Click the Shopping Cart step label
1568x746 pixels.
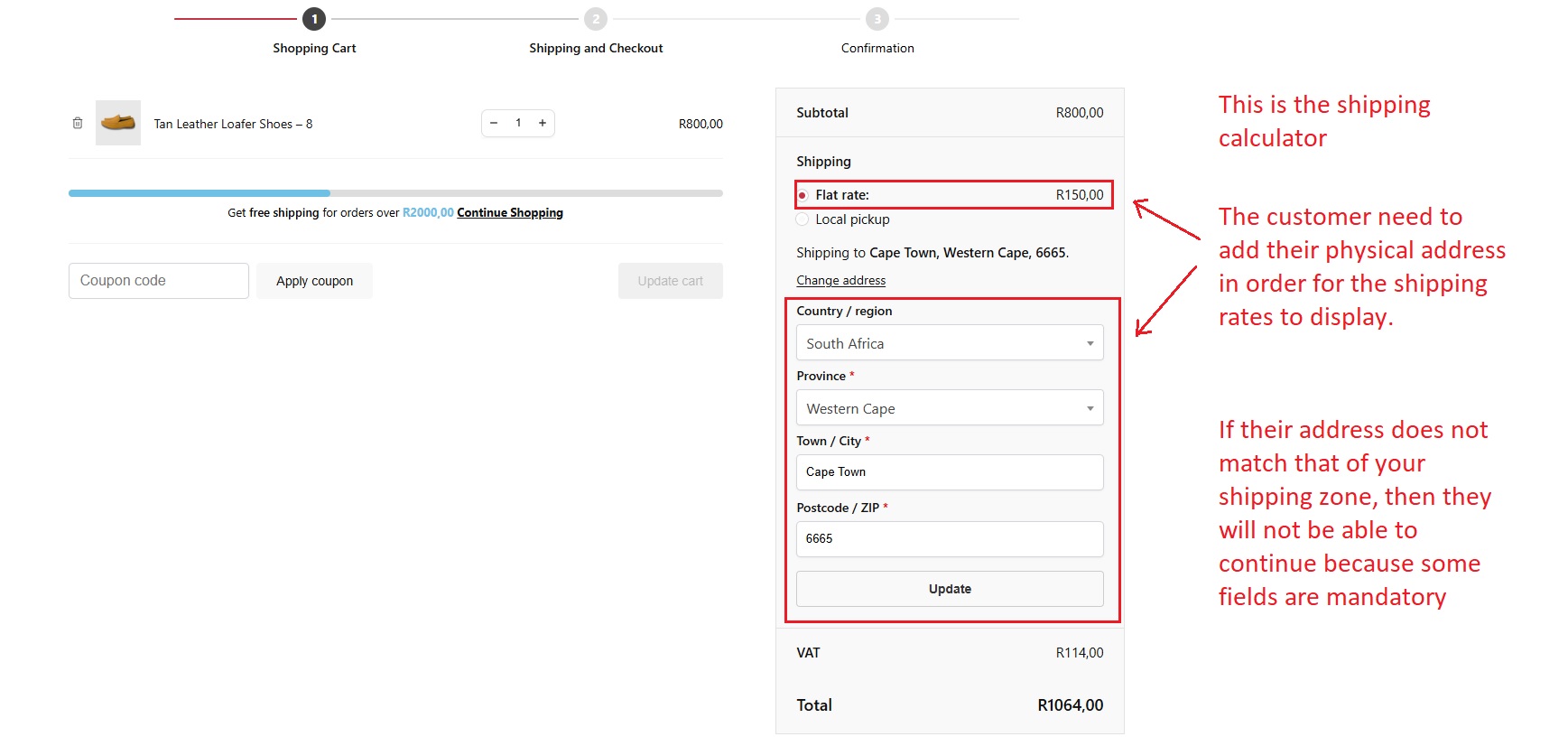(x=314, y=48)
